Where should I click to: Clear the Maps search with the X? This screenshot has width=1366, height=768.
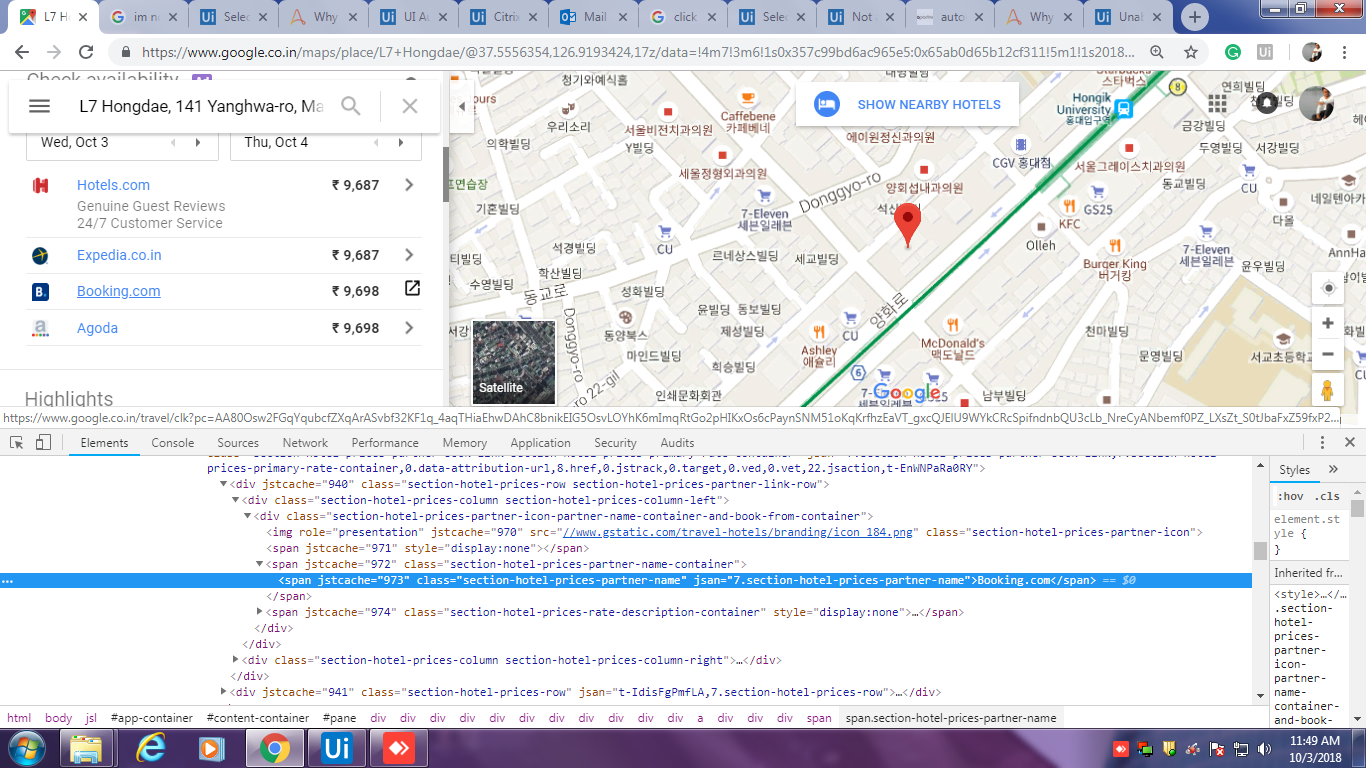[410, 106]
